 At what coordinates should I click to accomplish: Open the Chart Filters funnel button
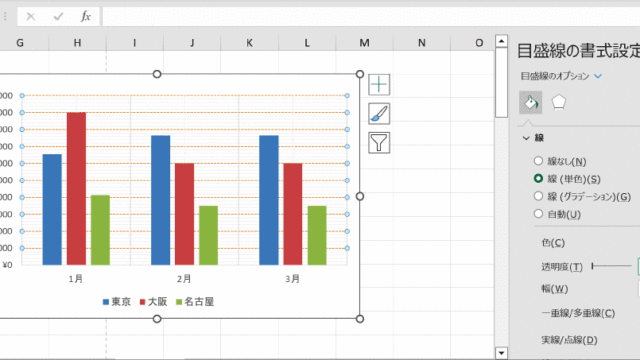[x=379, y=142]
